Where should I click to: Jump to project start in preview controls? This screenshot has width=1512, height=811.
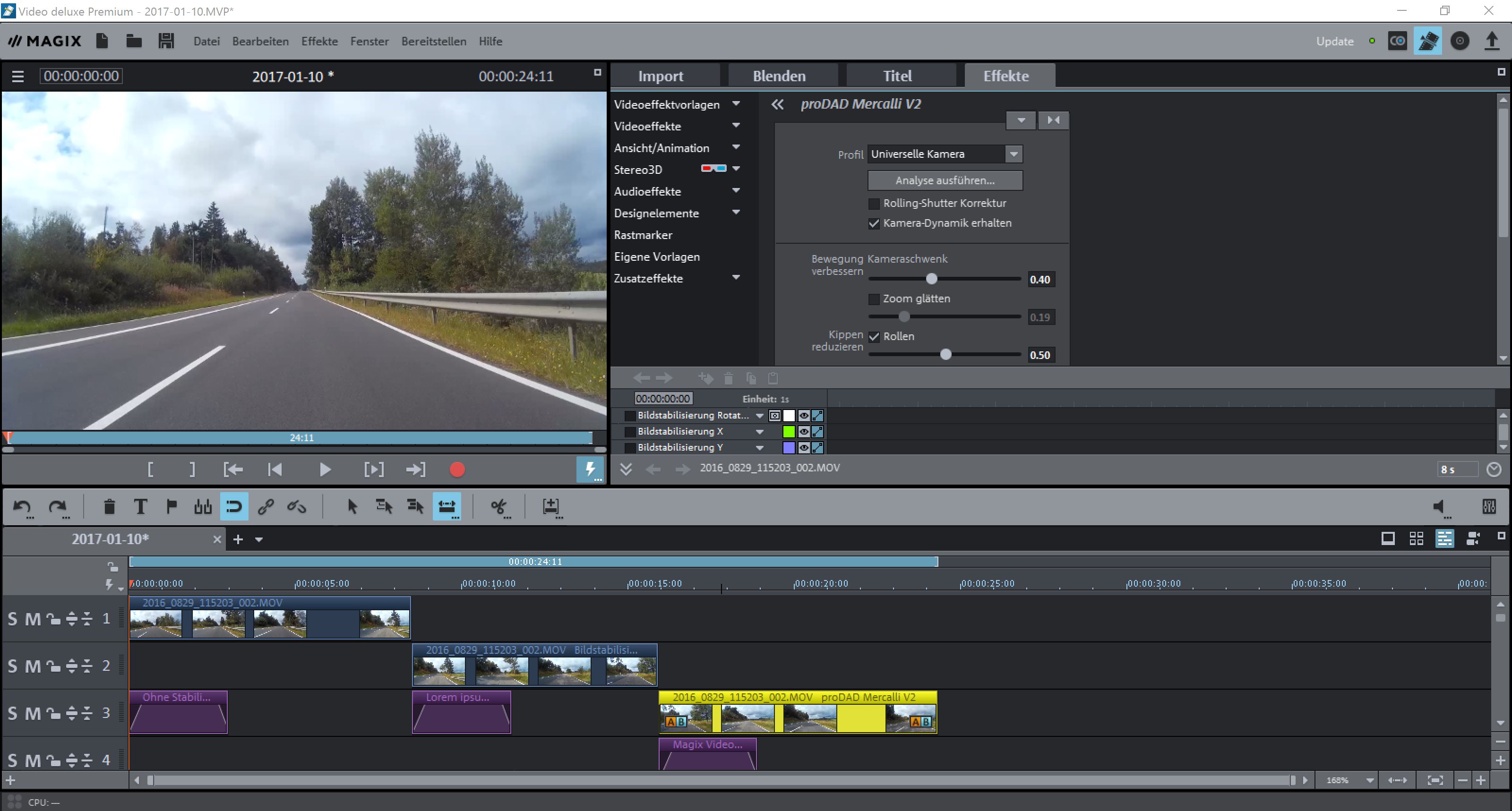point(275,470)
